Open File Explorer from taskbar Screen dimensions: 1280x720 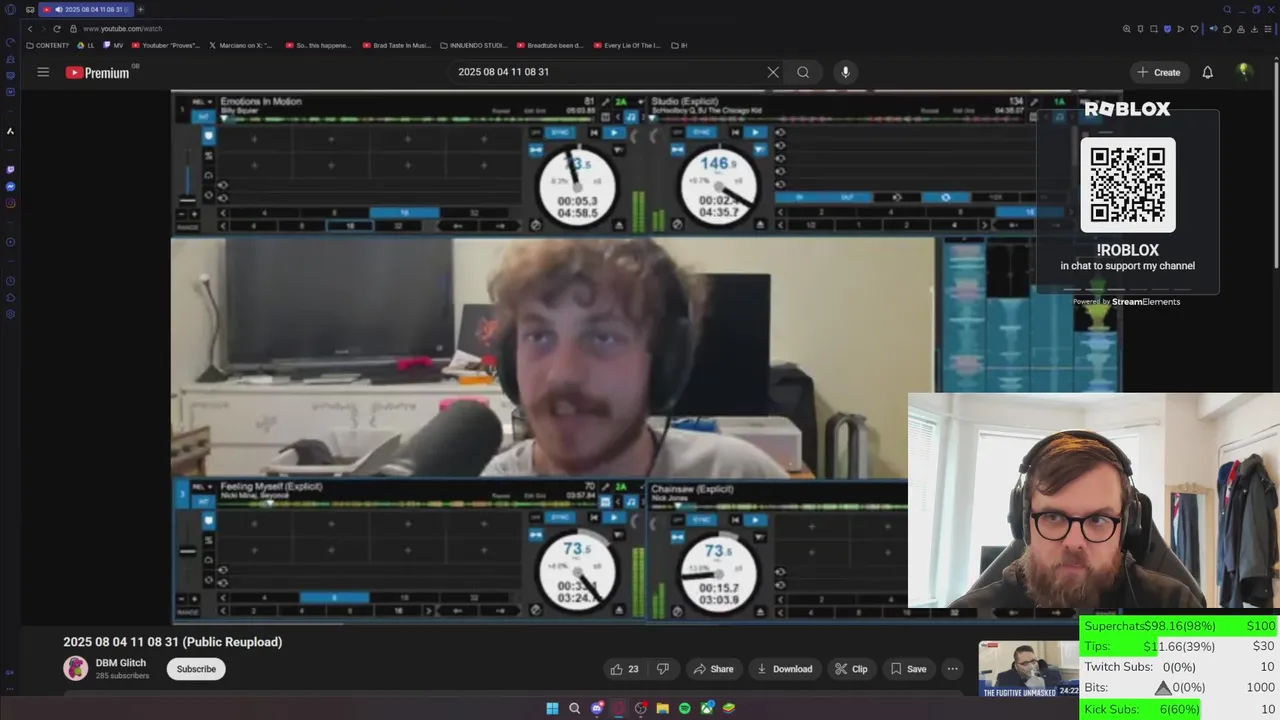662,708
